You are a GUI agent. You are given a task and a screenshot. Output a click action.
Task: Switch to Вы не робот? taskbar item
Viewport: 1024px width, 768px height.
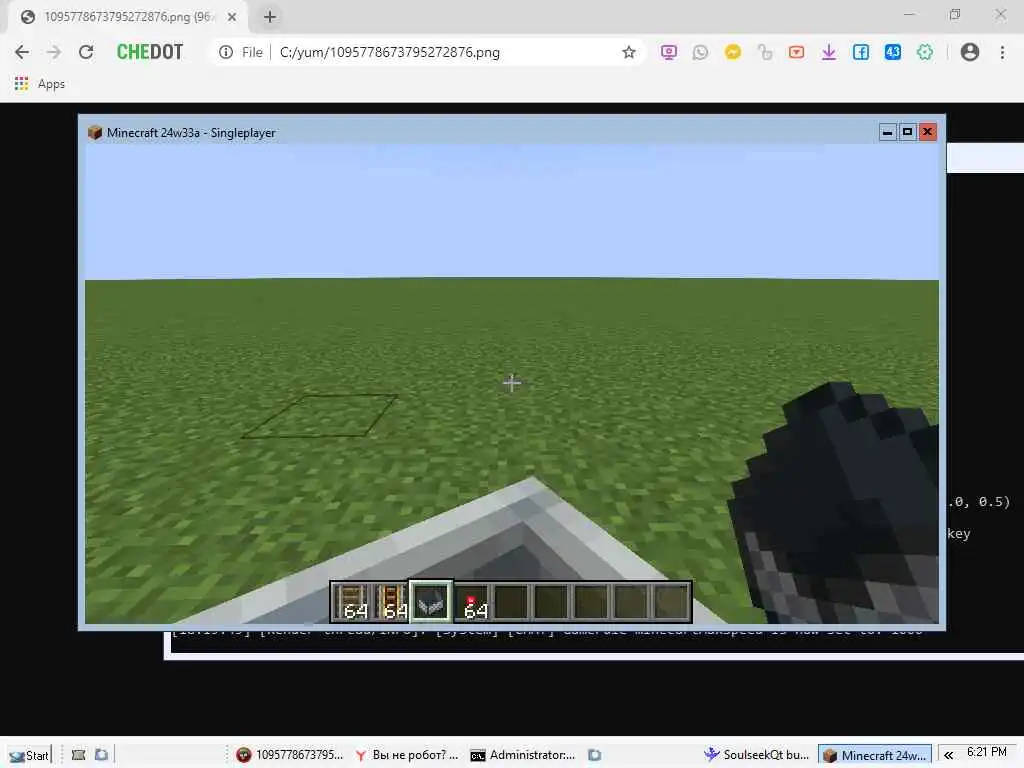pos(406,755)
